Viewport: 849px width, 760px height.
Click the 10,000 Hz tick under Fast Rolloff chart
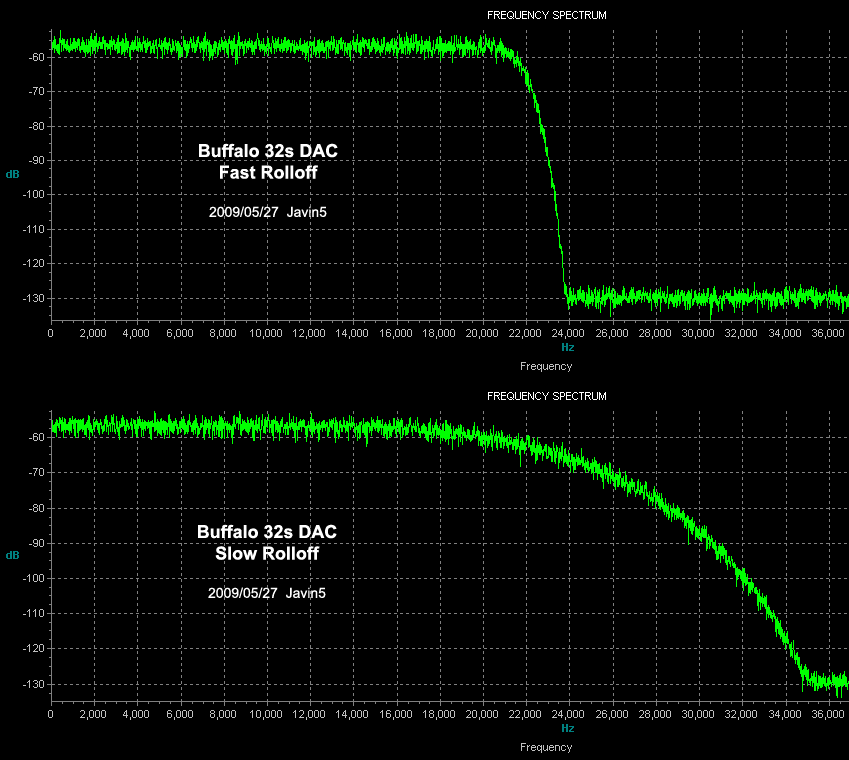click(266, 333)
